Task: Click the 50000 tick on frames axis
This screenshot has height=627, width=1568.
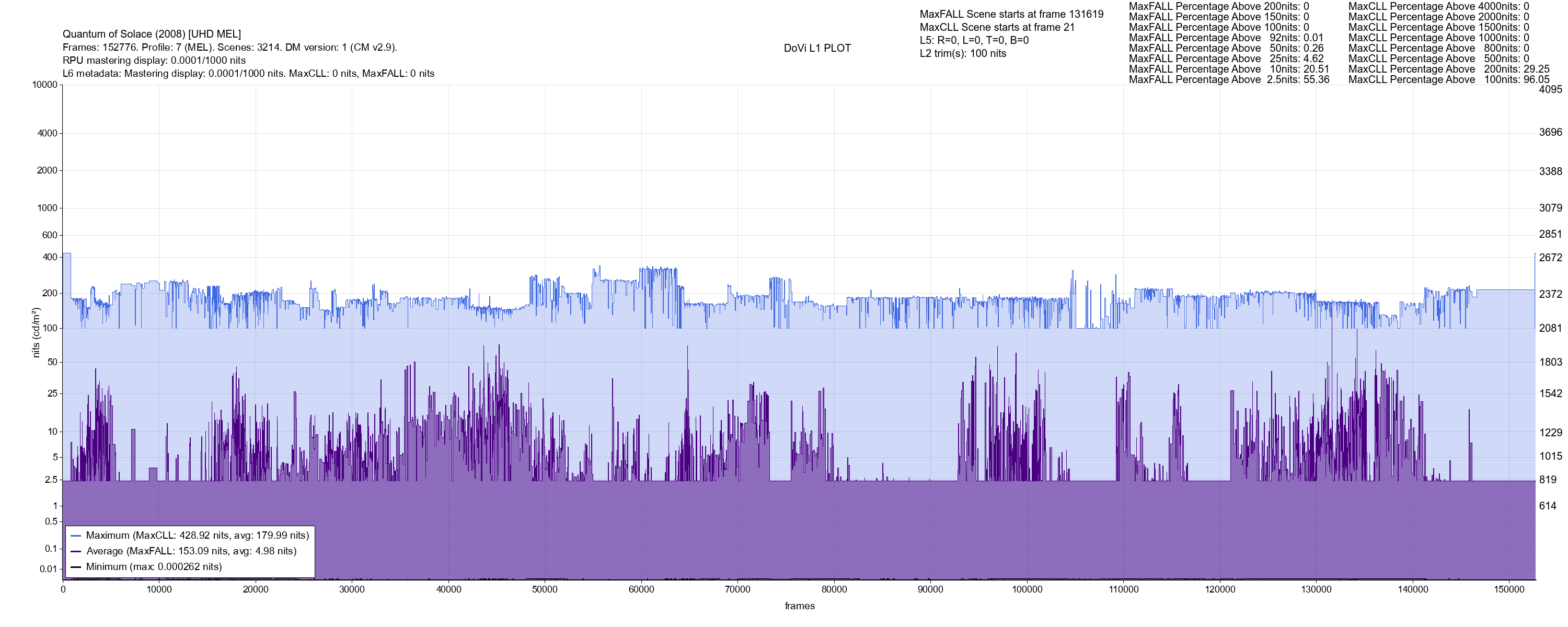Action: click(545, 590)
